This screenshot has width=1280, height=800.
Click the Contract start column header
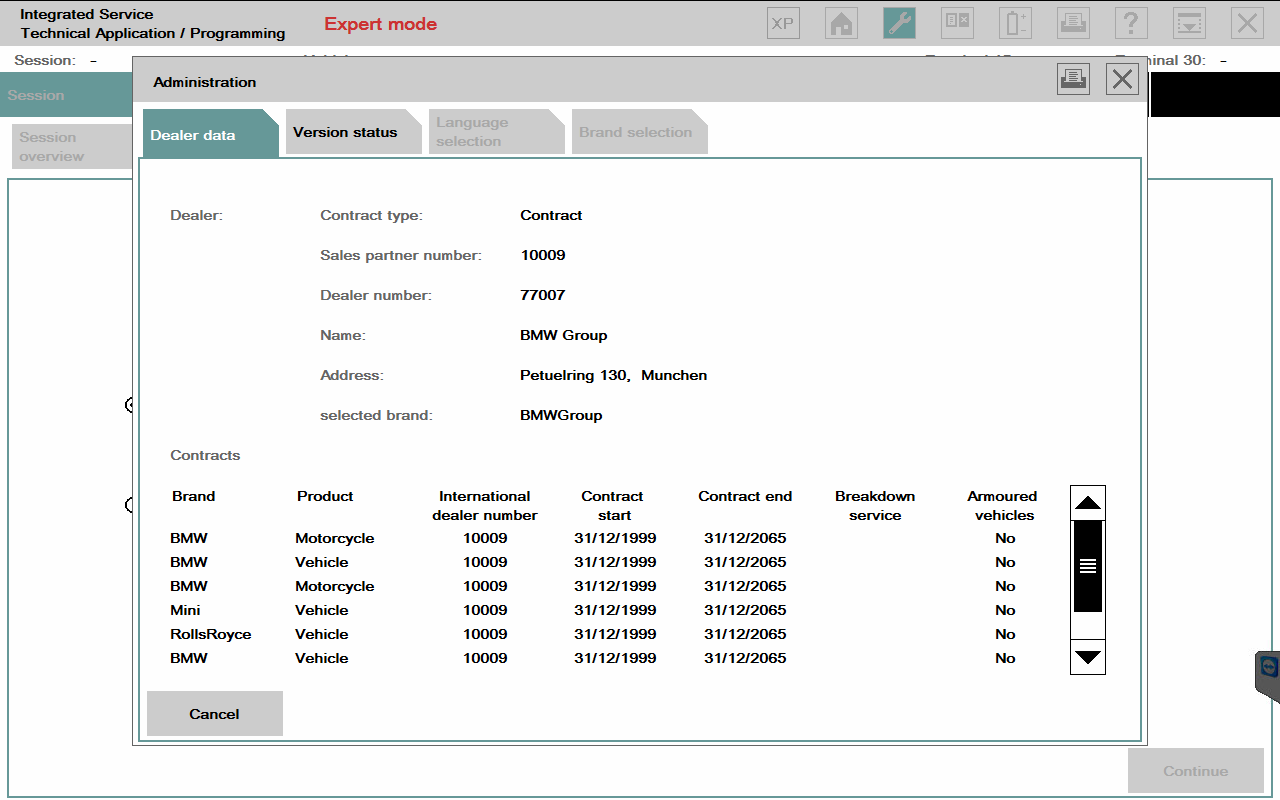pos(613,506)
